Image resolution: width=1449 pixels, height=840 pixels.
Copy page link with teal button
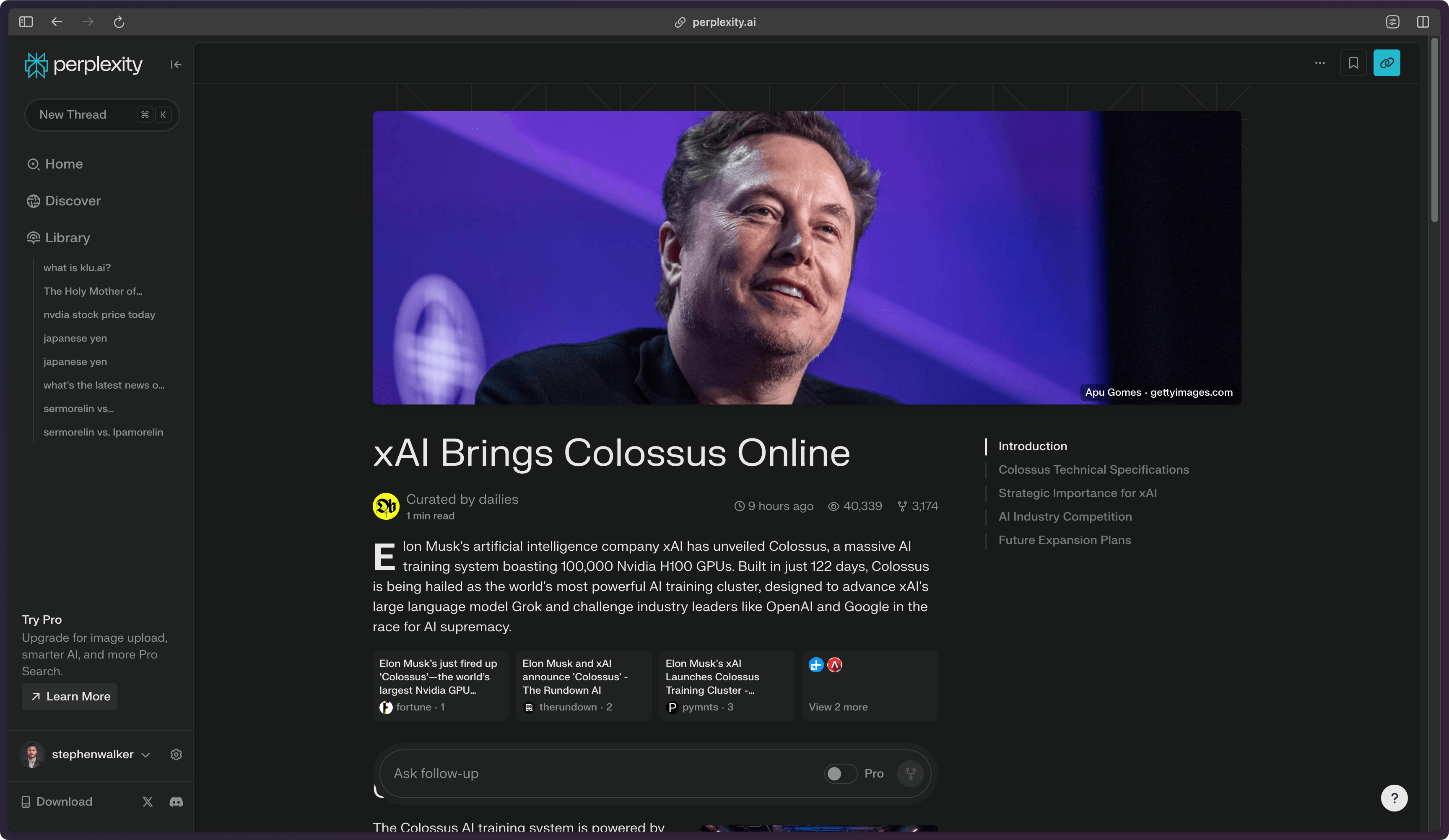pyautogui.click(x=1387, y=63)
